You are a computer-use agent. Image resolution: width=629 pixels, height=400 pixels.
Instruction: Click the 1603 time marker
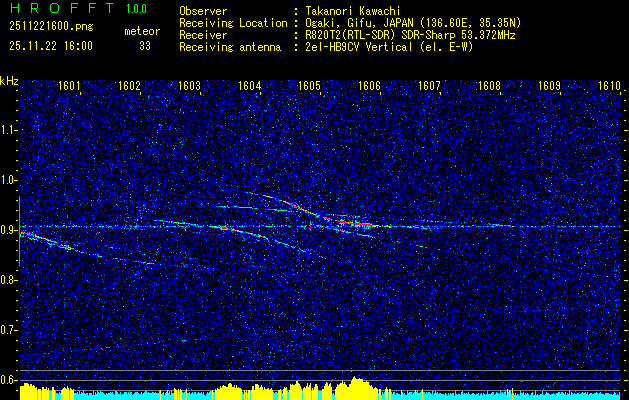189,86
